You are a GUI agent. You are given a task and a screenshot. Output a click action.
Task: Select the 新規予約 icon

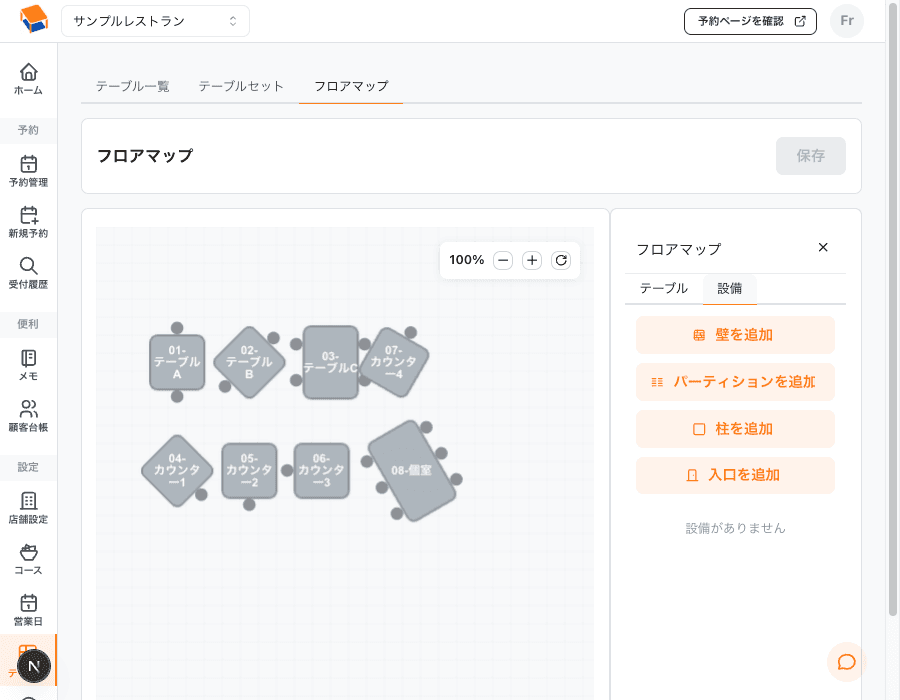(28, 220)
